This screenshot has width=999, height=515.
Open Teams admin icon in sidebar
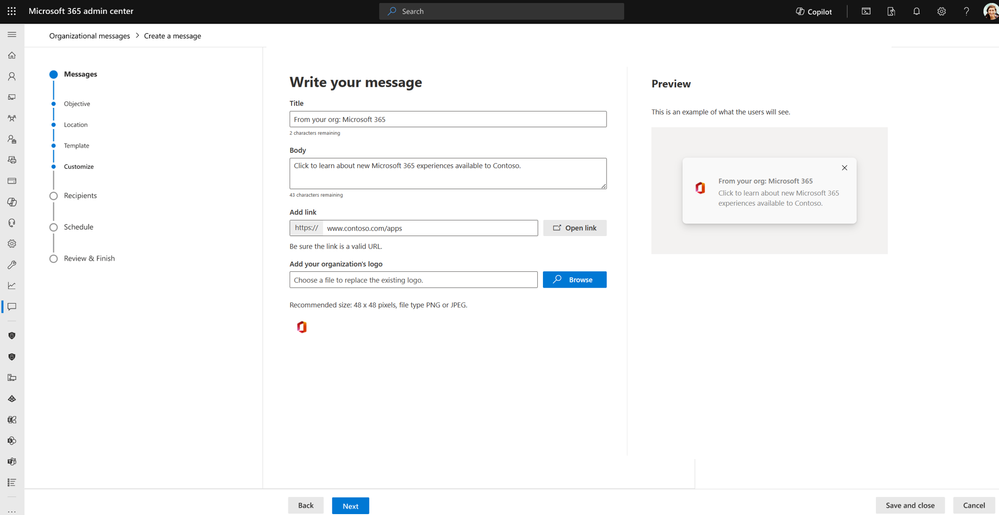(11, 461)
